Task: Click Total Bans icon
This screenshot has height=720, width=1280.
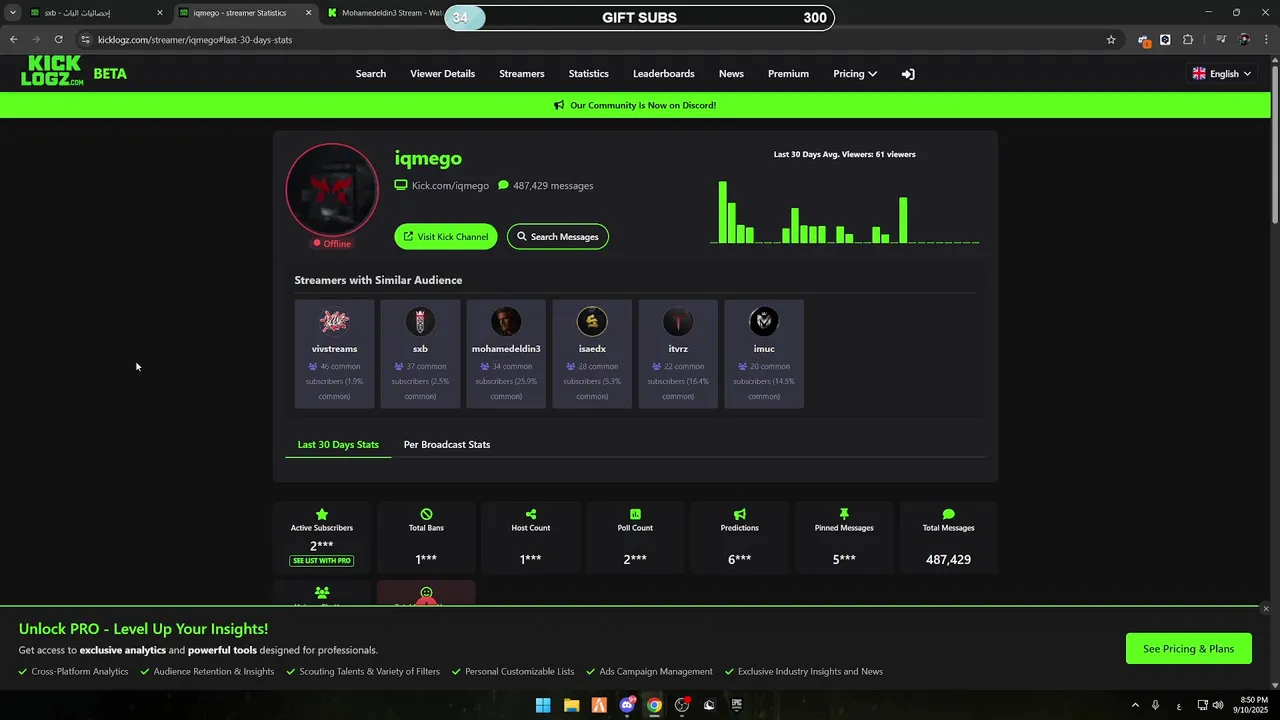Action: click(x=426, y=514)
